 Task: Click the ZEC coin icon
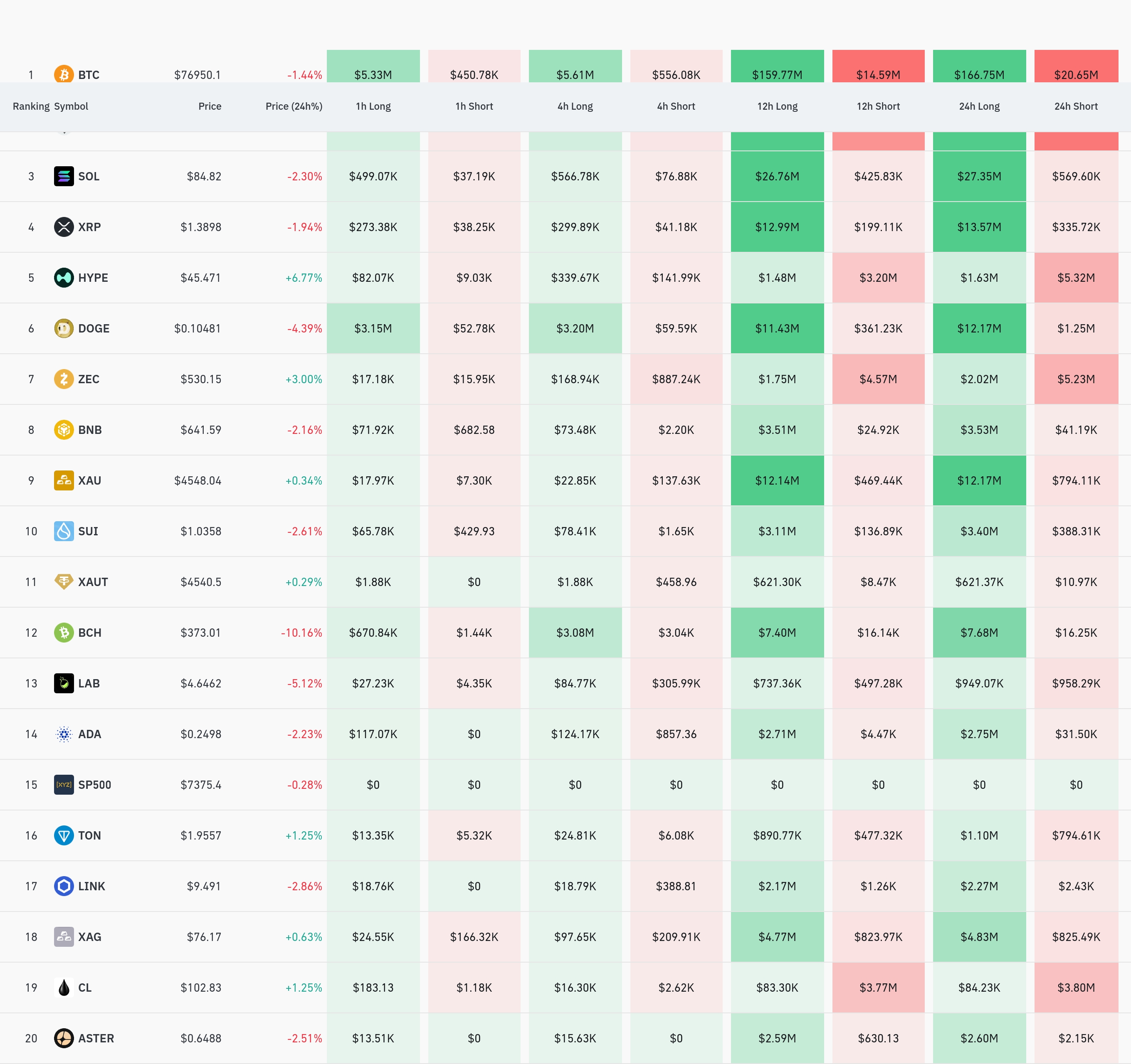tap(64, 379)
